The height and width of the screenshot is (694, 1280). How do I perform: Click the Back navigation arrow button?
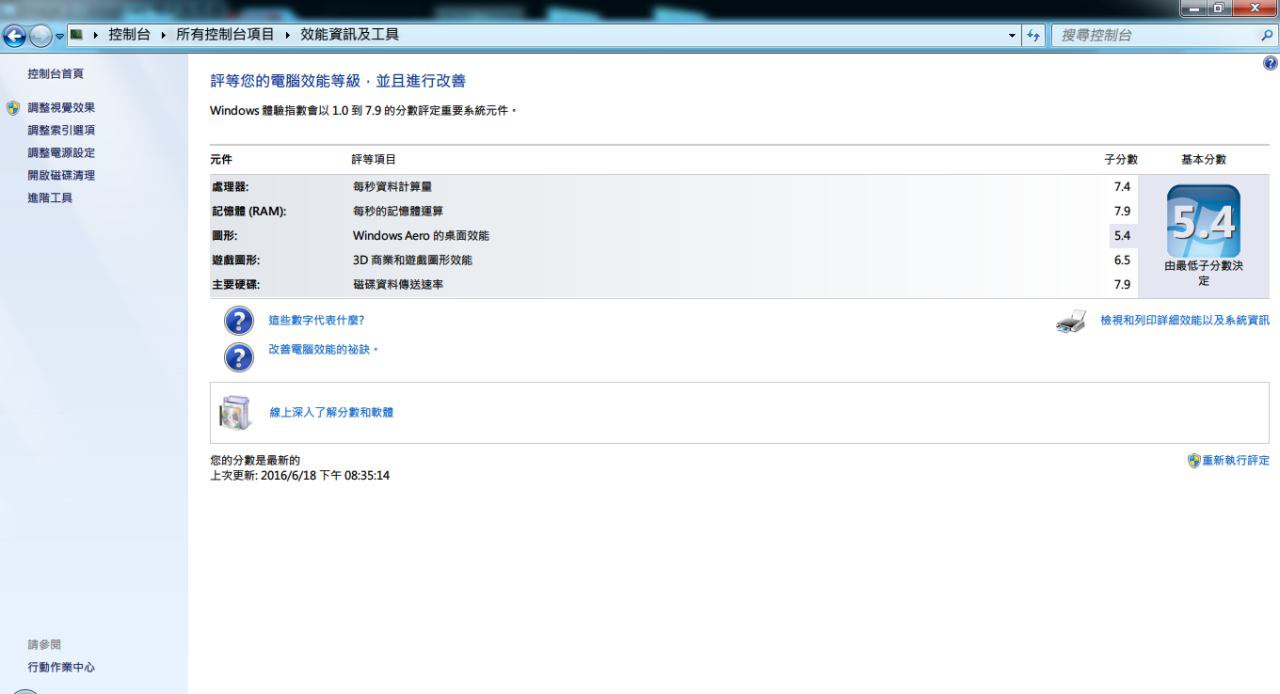(15, 36)
